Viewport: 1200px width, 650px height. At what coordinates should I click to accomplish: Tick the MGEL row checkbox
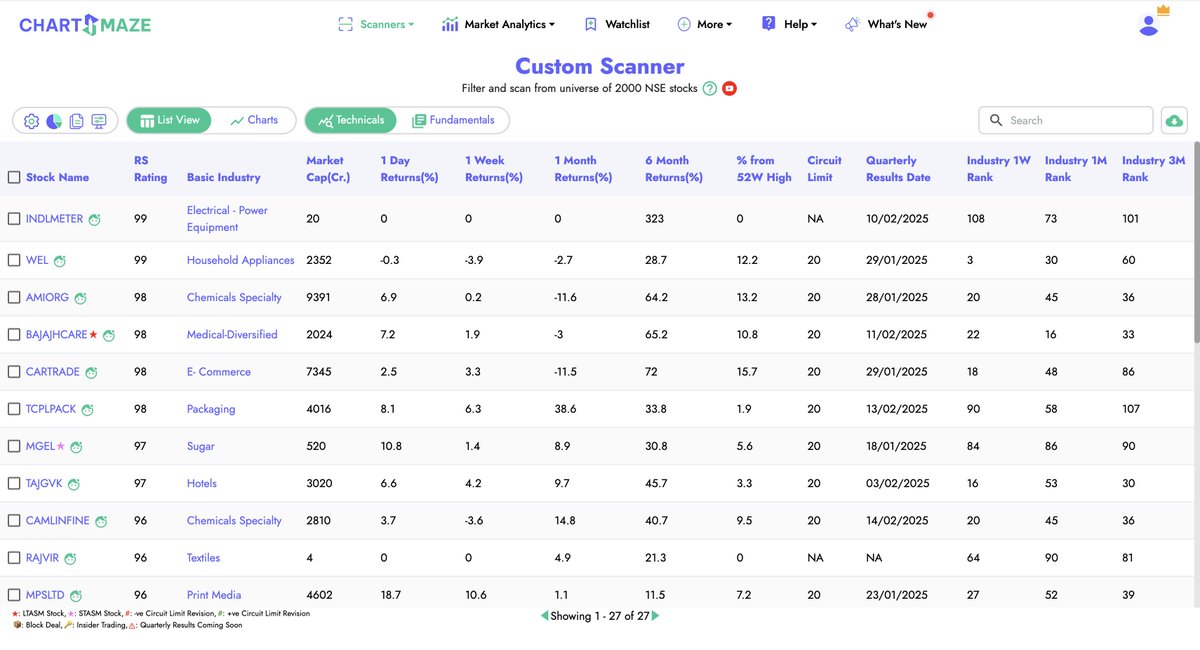point(14,446)
